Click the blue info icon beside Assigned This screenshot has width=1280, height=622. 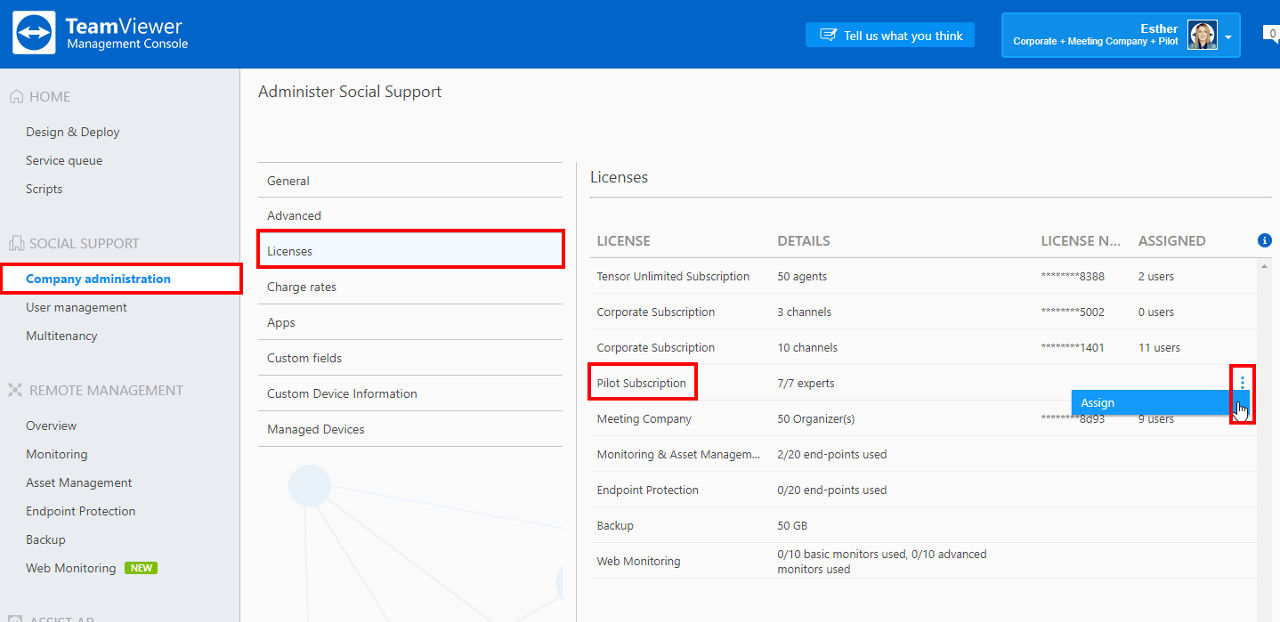1265,240
